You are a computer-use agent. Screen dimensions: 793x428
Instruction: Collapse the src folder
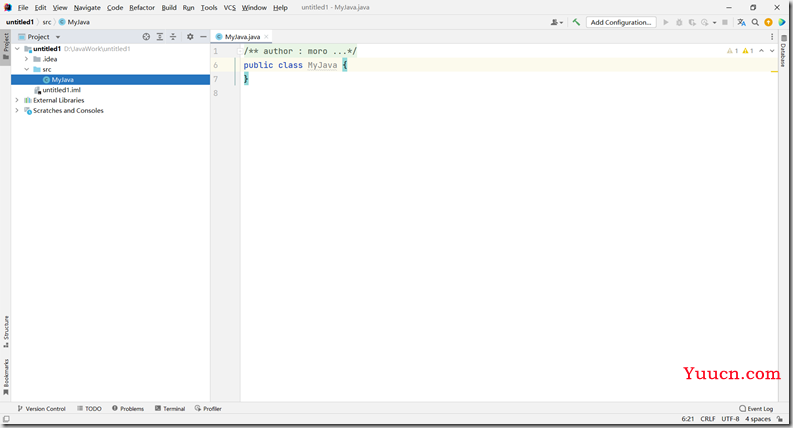(x=27, y=69)
